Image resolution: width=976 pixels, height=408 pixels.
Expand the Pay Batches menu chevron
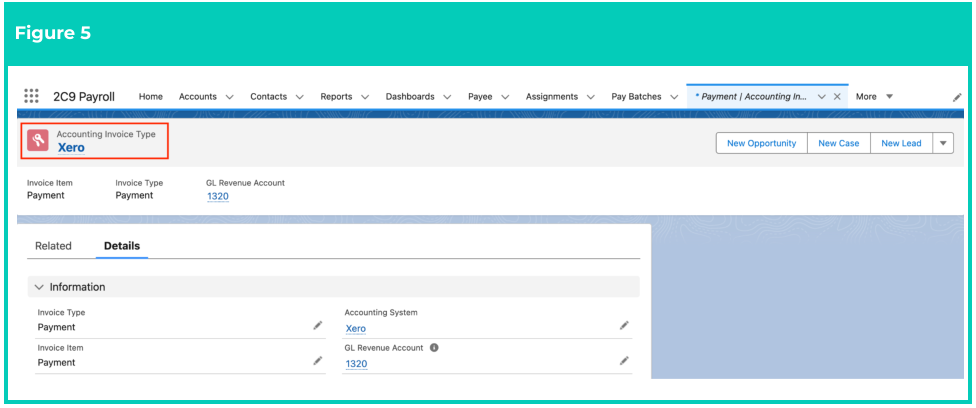coord(674,97)
